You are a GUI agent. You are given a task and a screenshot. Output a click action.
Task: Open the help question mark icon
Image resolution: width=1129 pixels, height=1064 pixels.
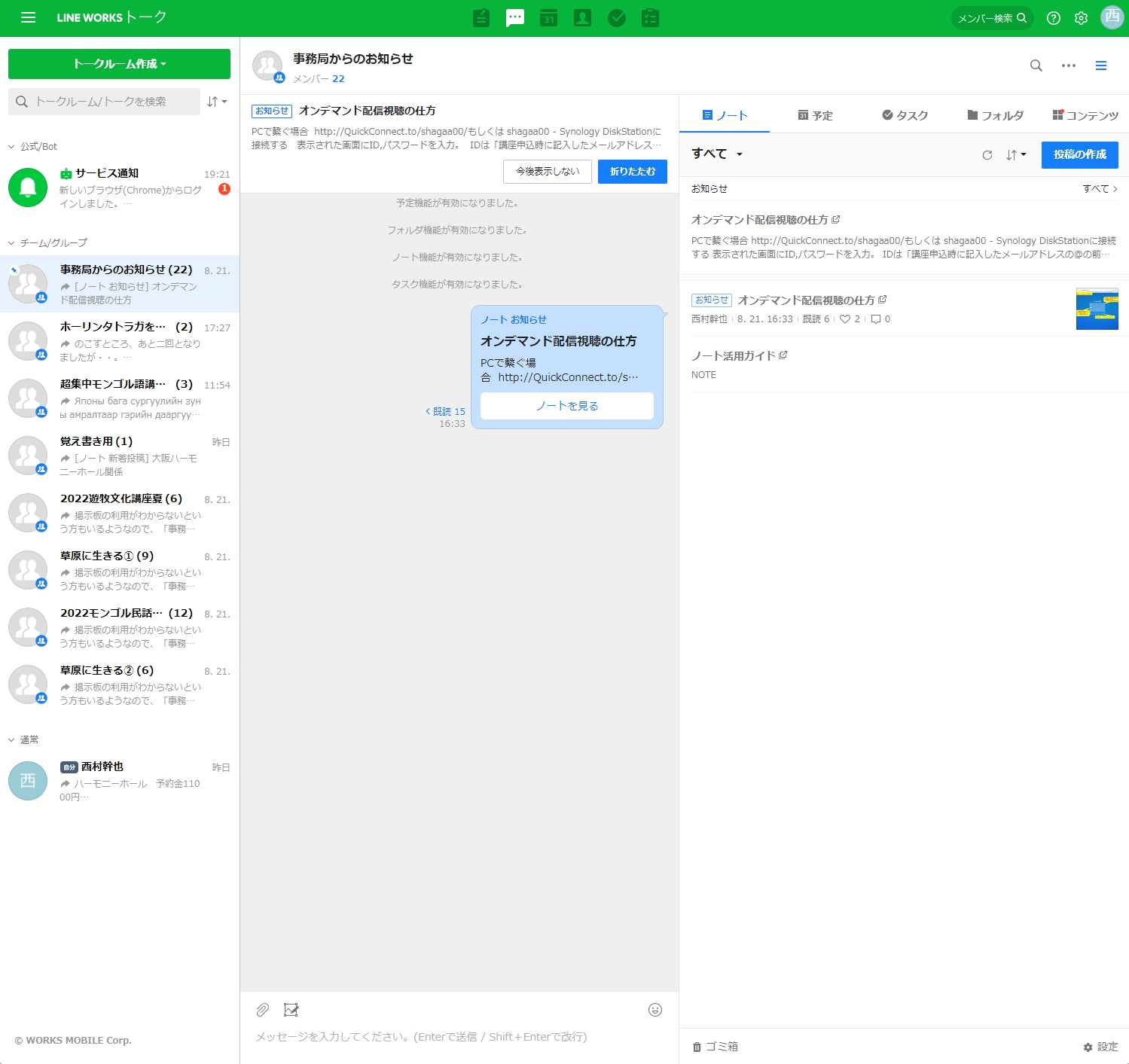point(1054,18)
